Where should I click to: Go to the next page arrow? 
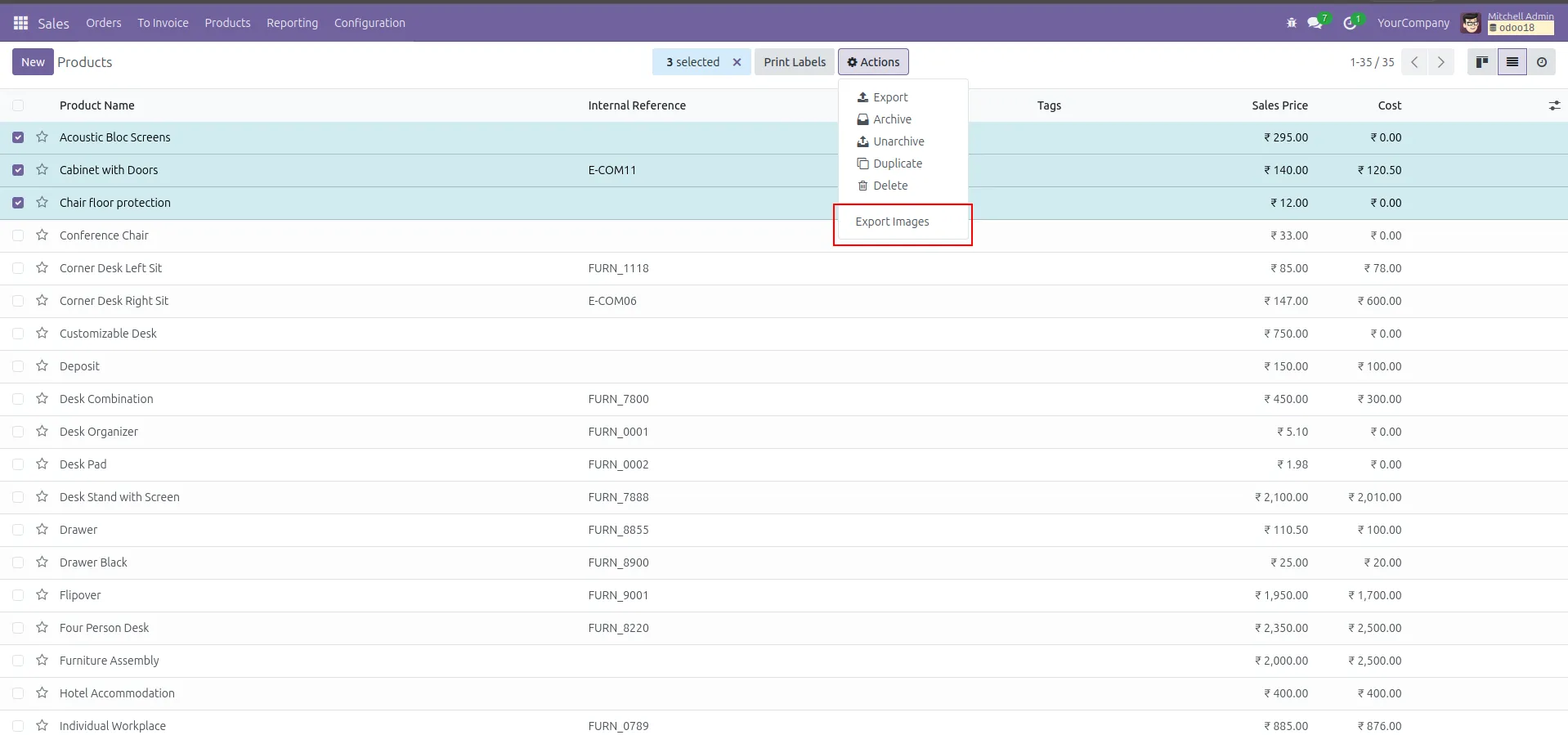[x=1440, y=62]
